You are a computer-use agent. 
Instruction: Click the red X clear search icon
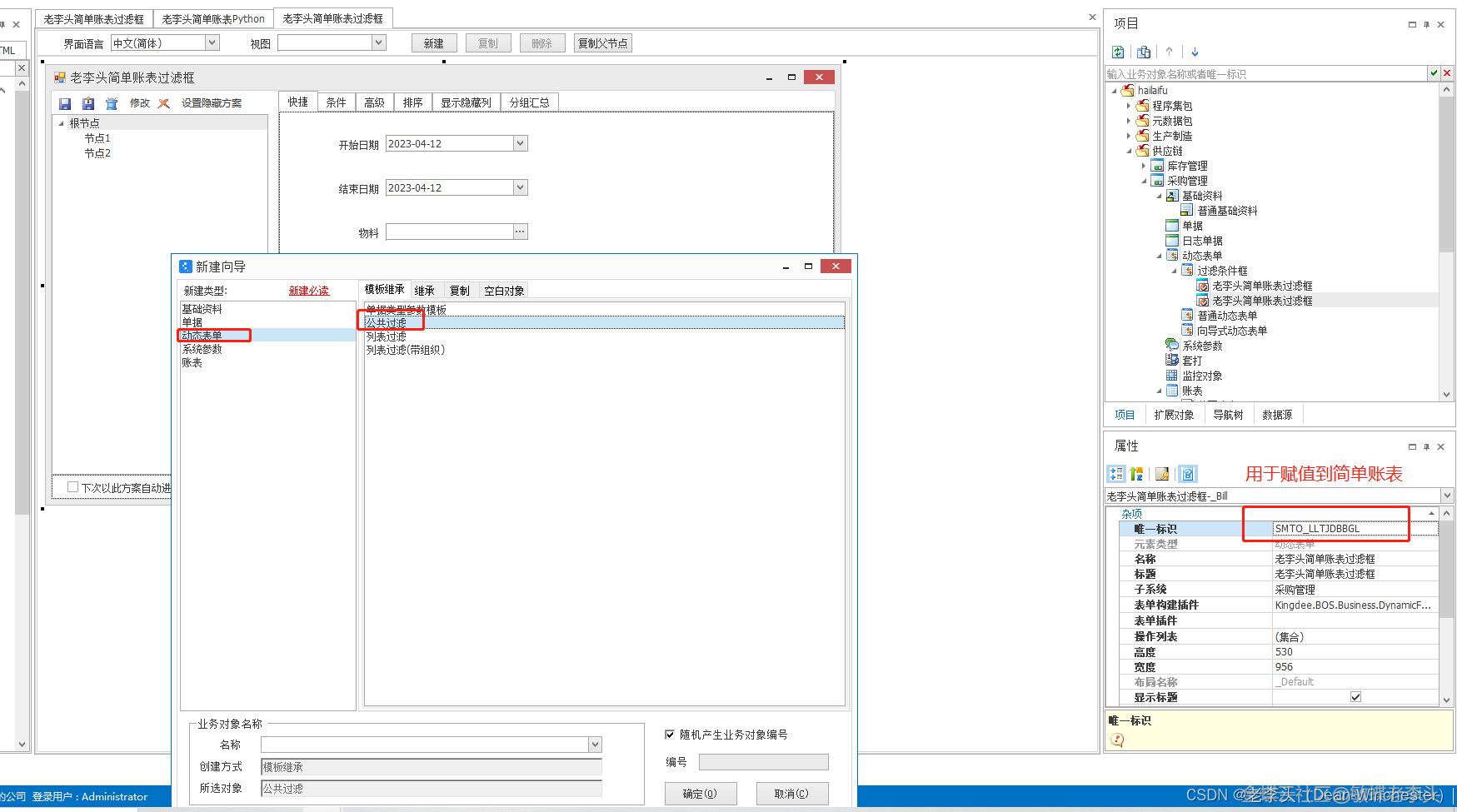coord(1447,73)
